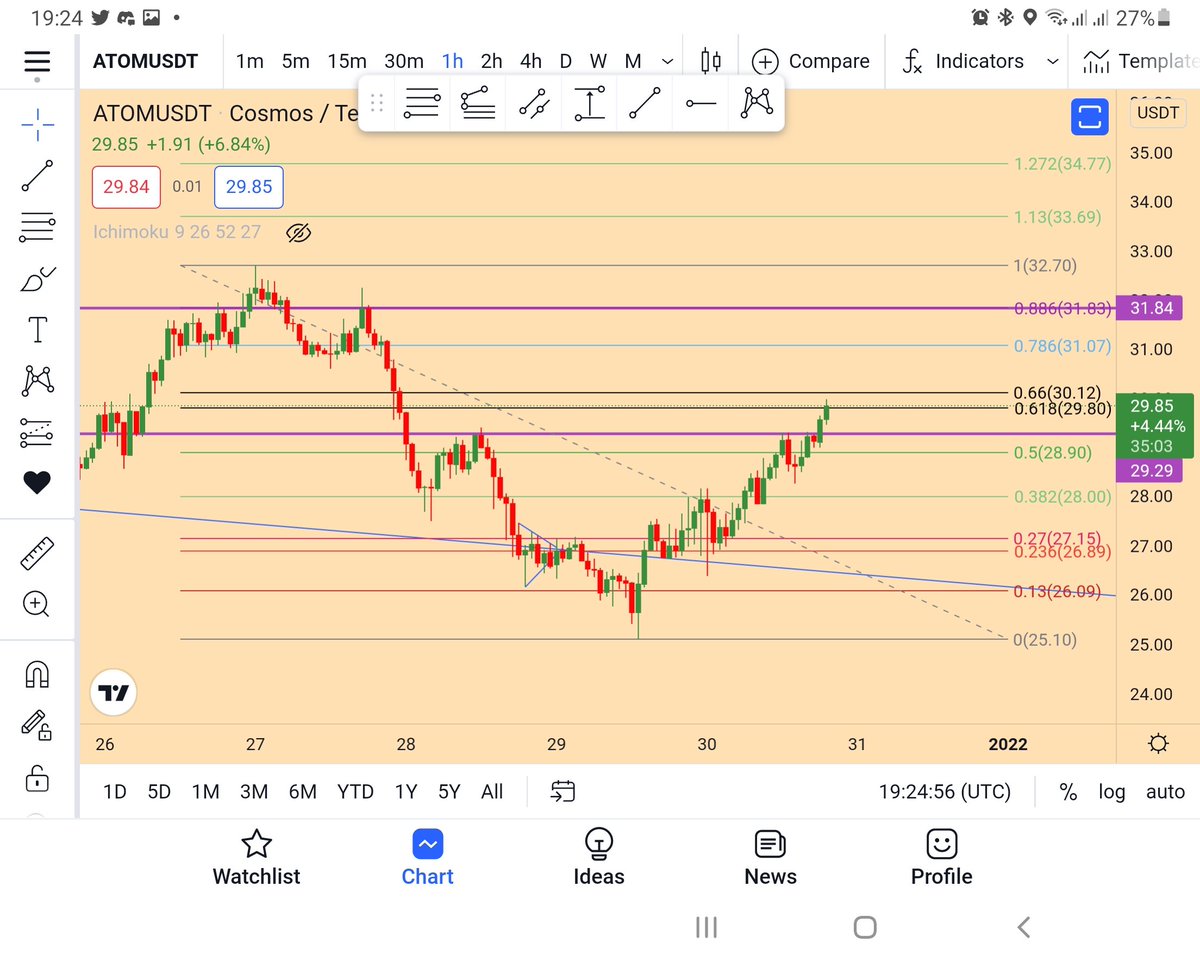Open the Watchlist tab

click(x=256, y=858)
